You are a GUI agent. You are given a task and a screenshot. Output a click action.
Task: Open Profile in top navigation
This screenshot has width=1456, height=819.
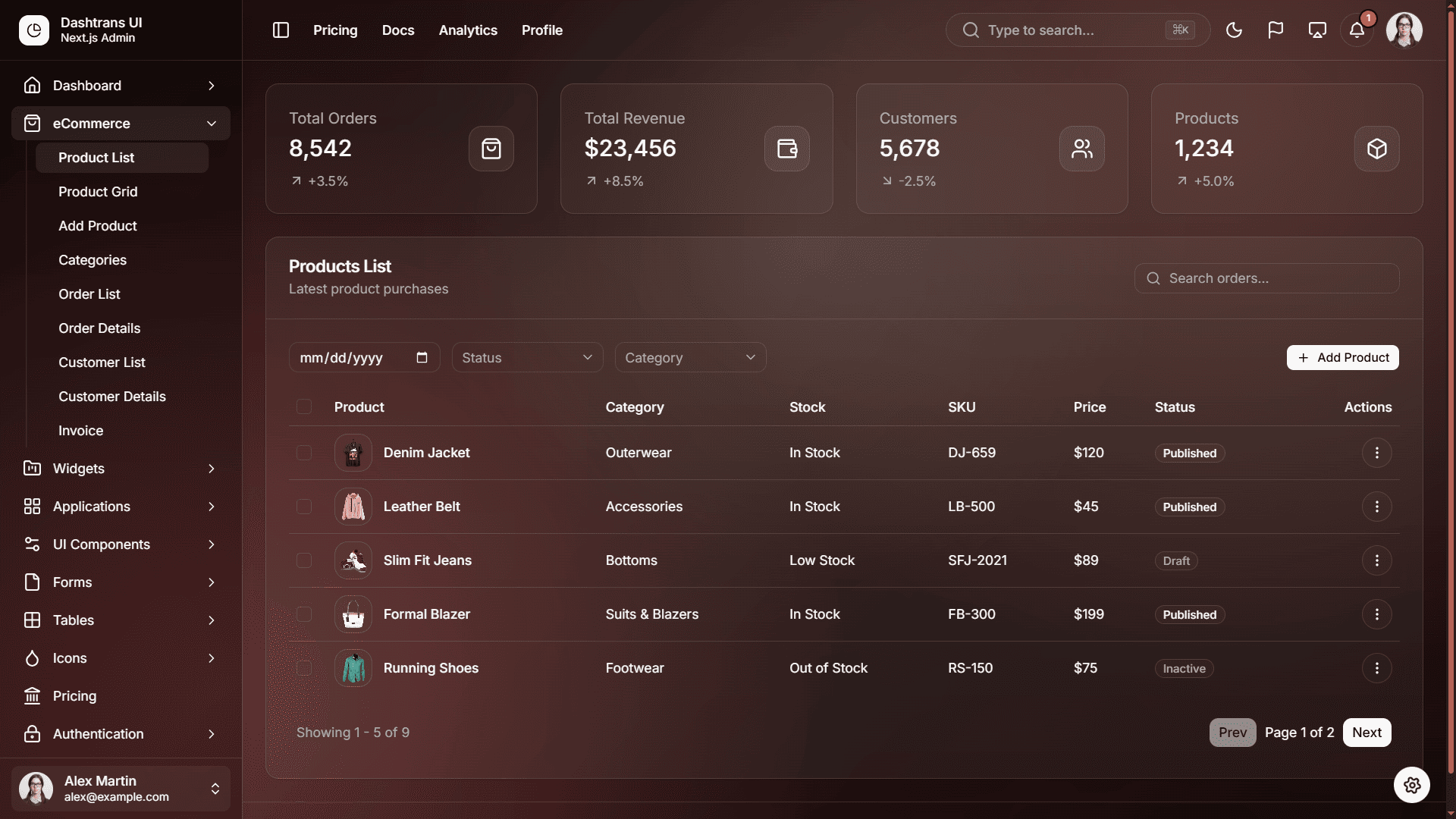click(542, 30)
